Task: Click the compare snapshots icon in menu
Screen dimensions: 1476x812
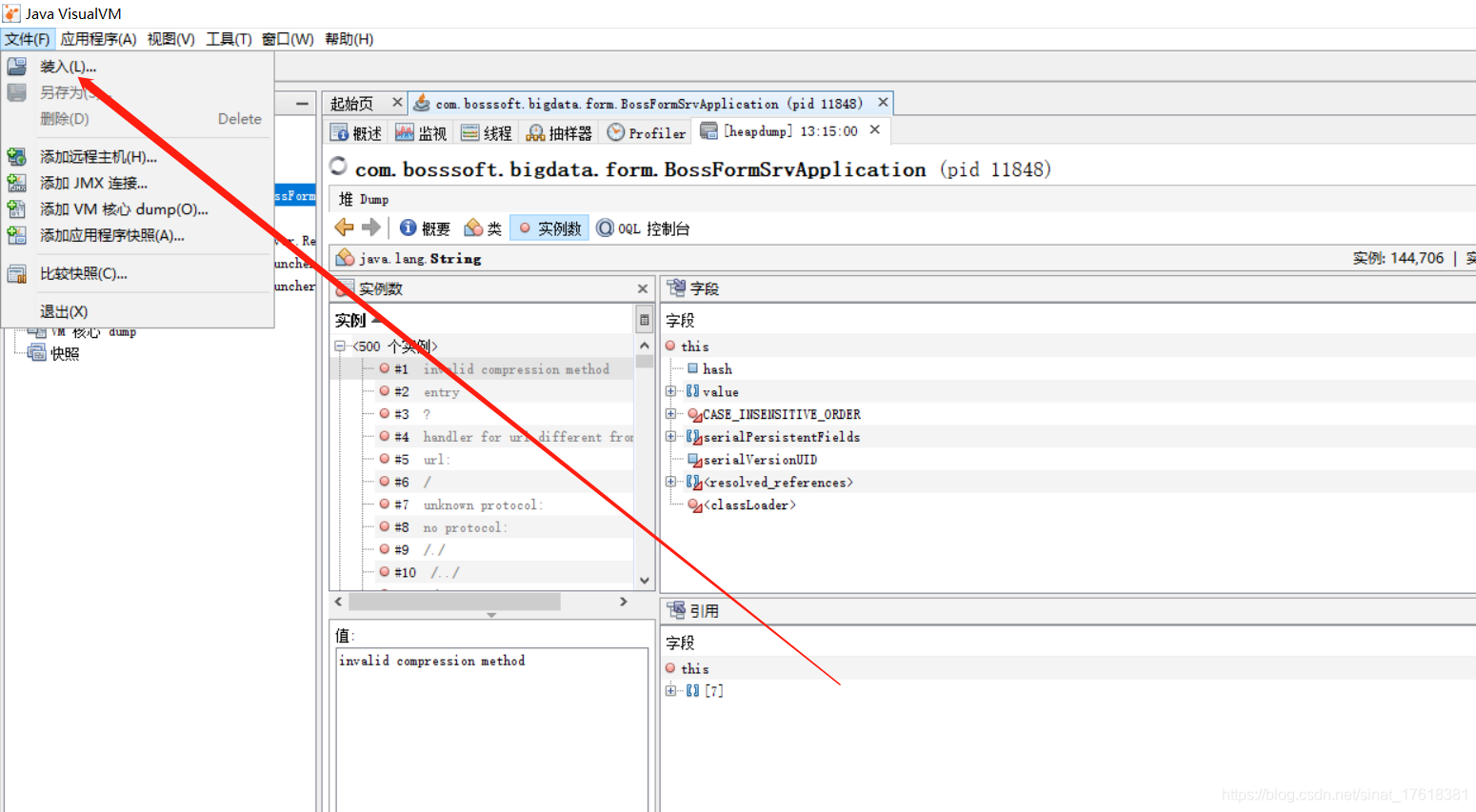Action: pos(17,274)
